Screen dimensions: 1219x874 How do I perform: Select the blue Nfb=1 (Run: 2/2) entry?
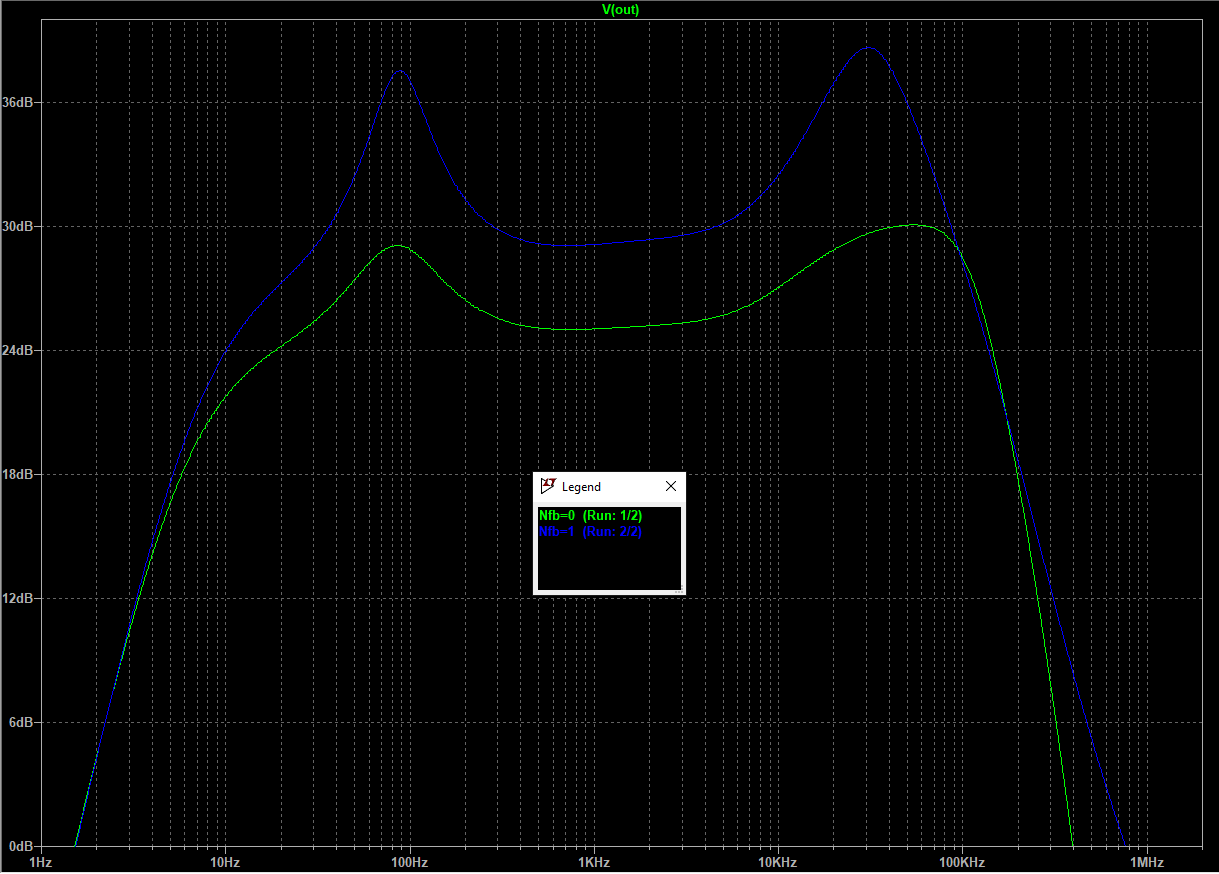[590, 532]
